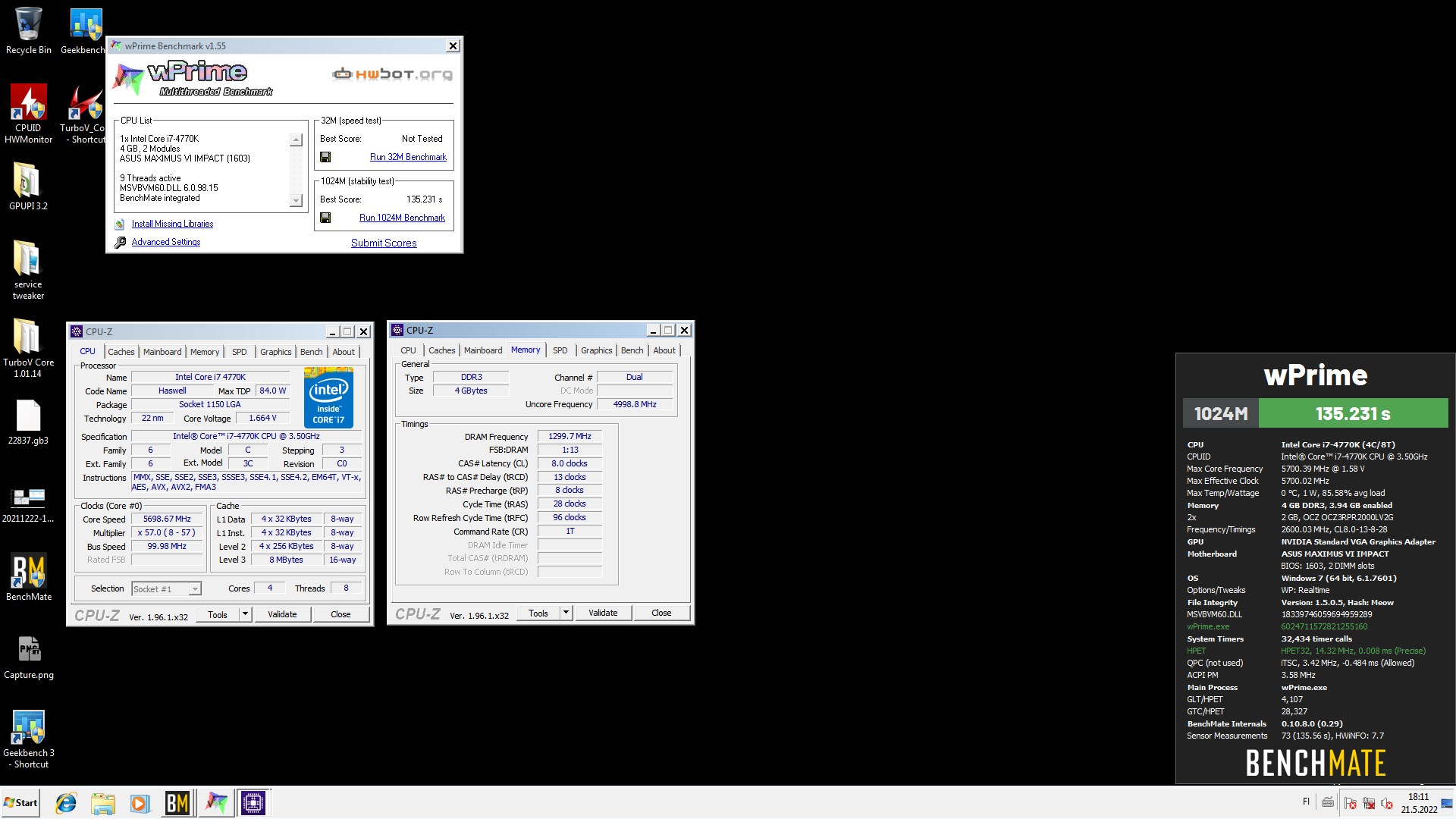Open the service tweaker folder

pyautogui.click(x=28, y=270)
